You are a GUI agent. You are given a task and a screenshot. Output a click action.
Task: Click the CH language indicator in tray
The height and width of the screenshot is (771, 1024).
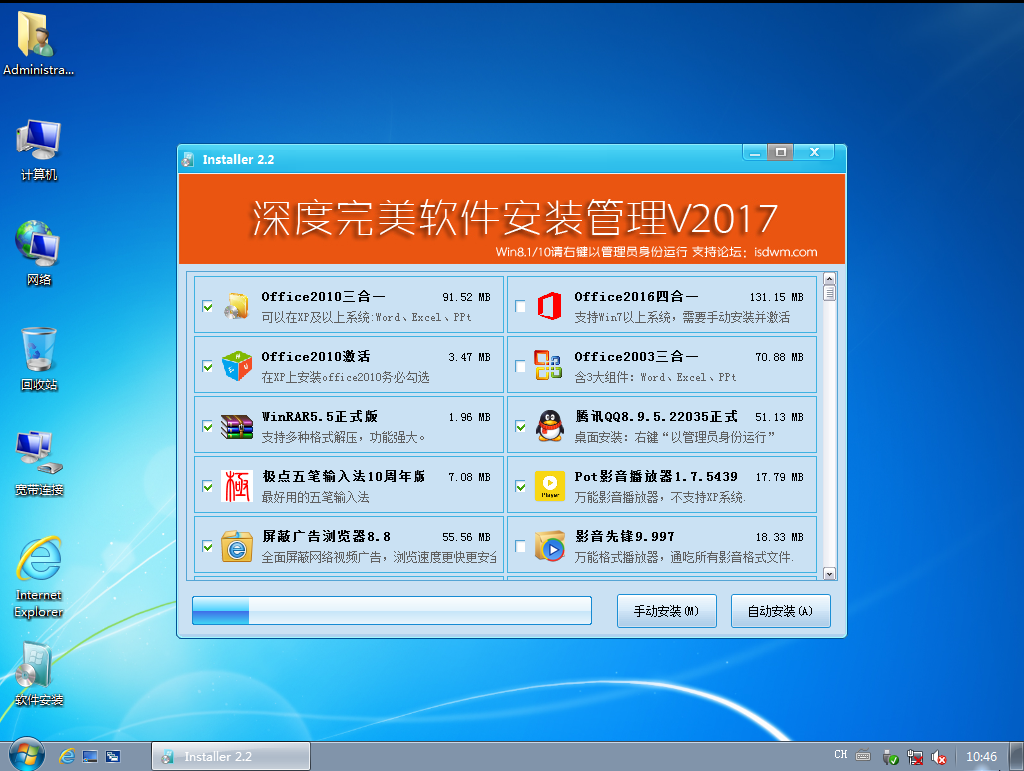pyautogui.click(x=840, y=755)
